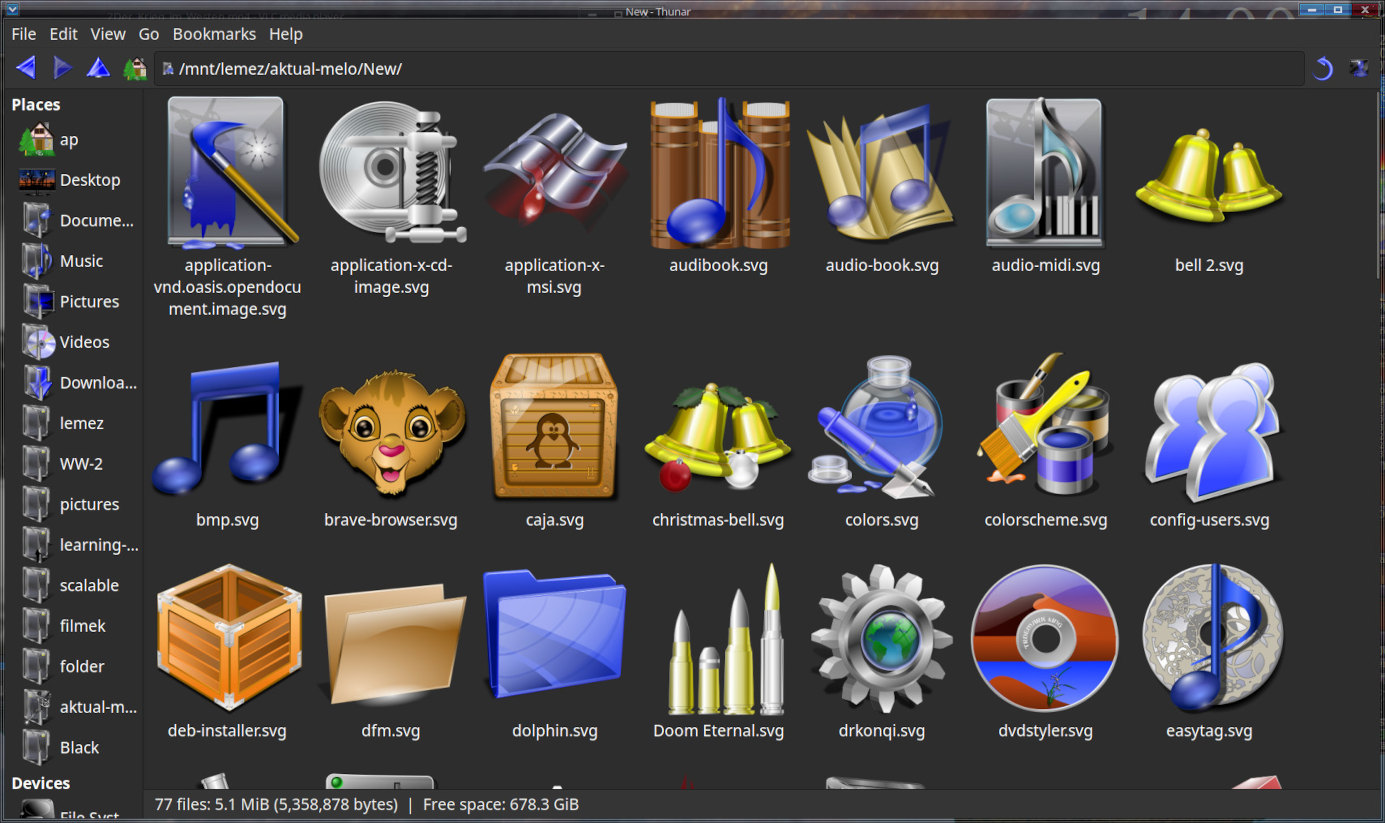Select deb-installer.svg orange box icon
The image size is (1385, 823).
point(229,636)
